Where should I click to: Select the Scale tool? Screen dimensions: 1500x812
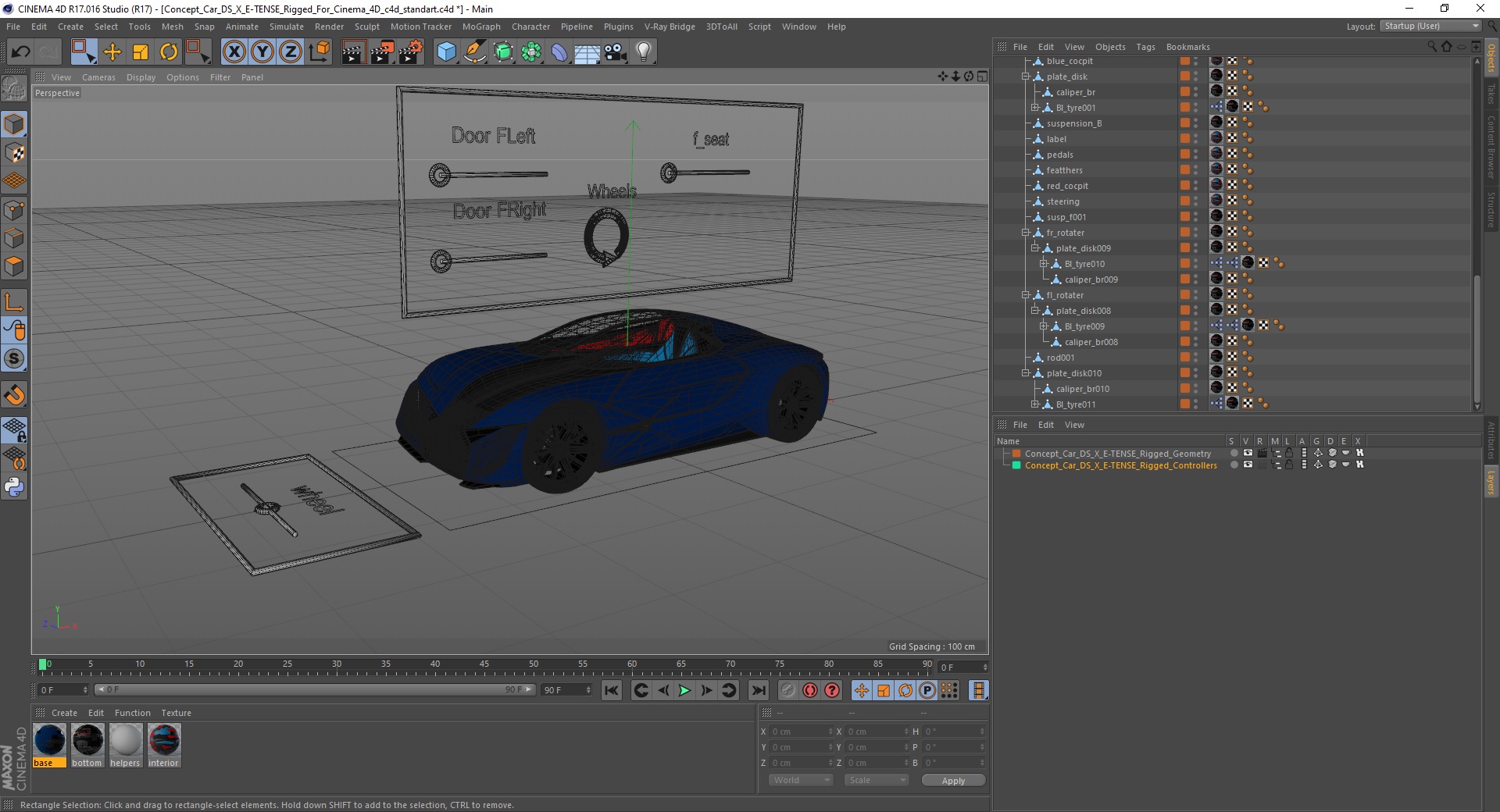[x=141, y=52]
